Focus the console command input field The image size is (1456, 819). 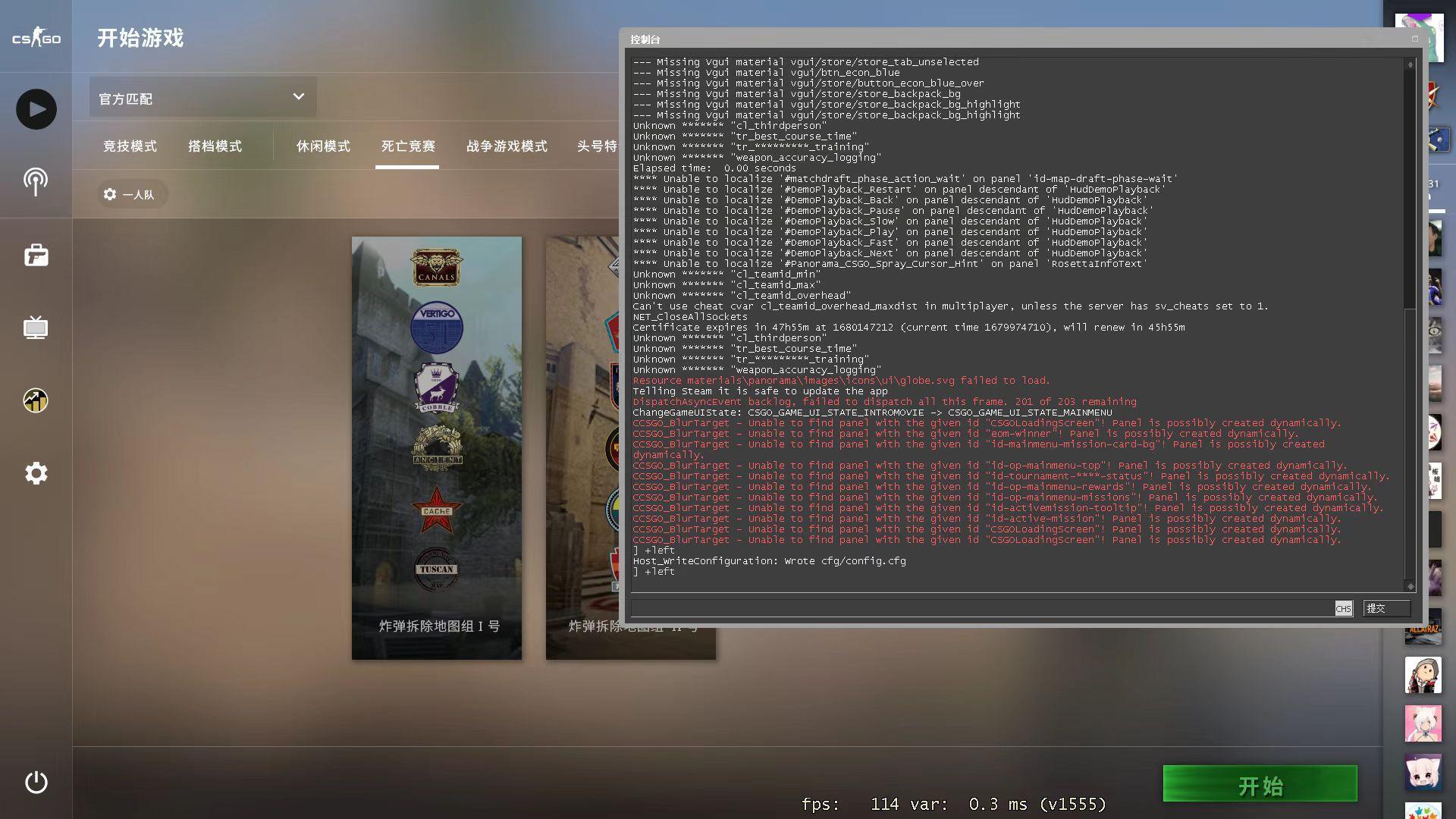982,608
